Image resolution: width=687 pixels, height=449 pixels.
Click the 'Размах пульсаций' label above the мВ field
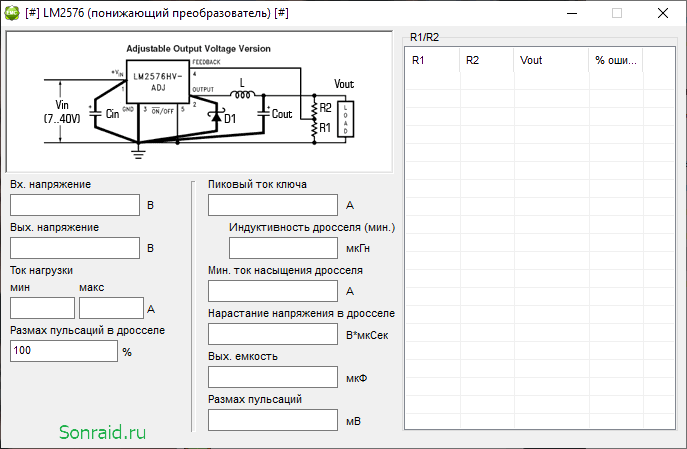pos(255,399)
